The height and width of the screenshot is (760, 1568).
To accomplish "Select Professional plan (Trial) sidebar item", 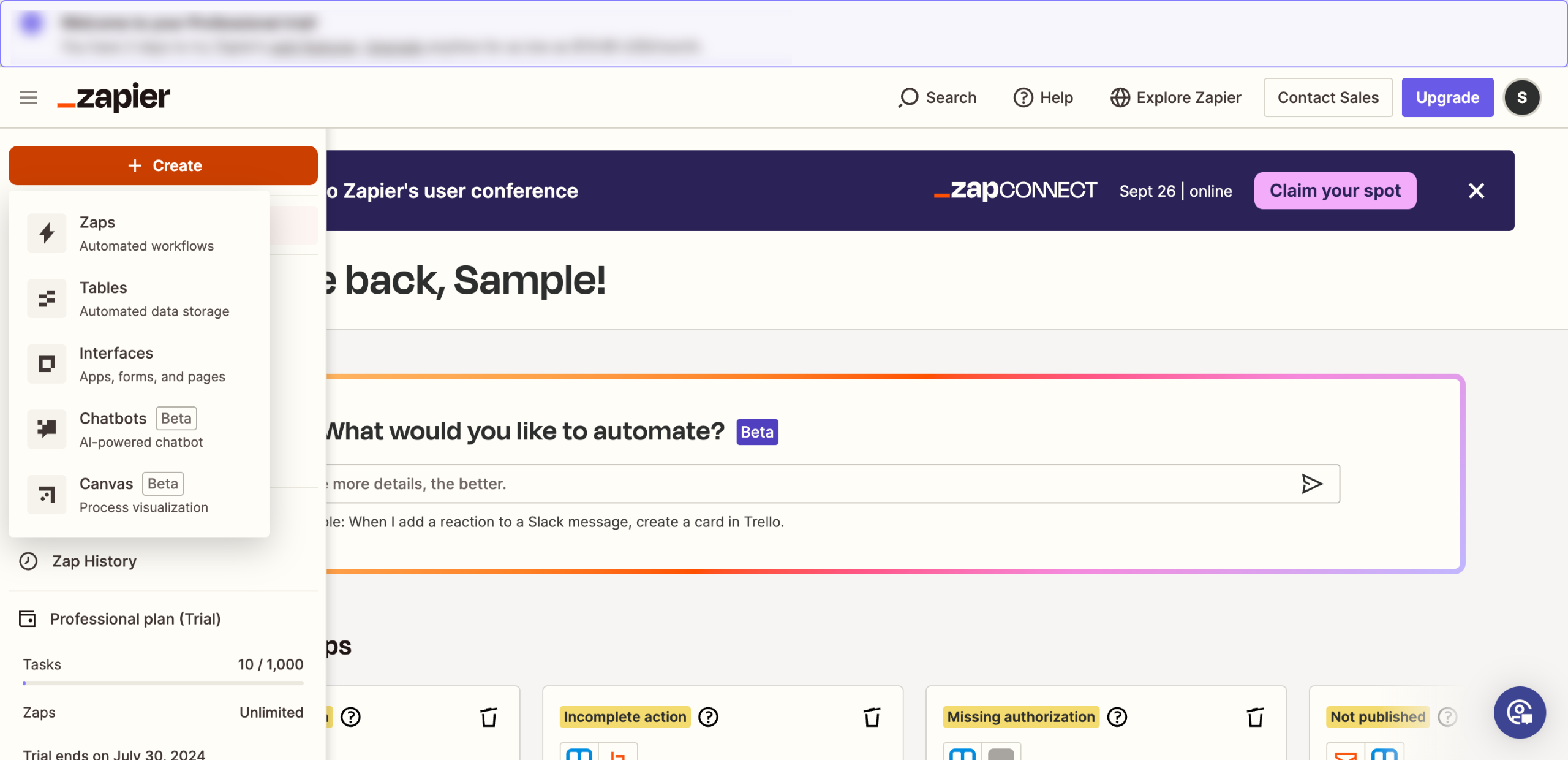I will (135, 619).
